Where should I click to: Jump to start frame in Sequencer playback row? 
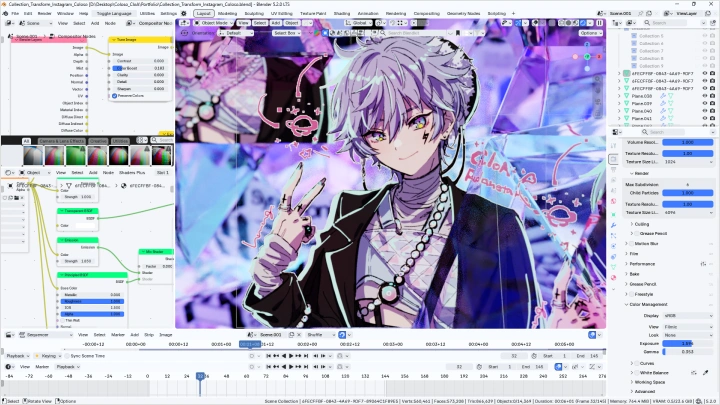pyautogui.click(x=269, y=355)
